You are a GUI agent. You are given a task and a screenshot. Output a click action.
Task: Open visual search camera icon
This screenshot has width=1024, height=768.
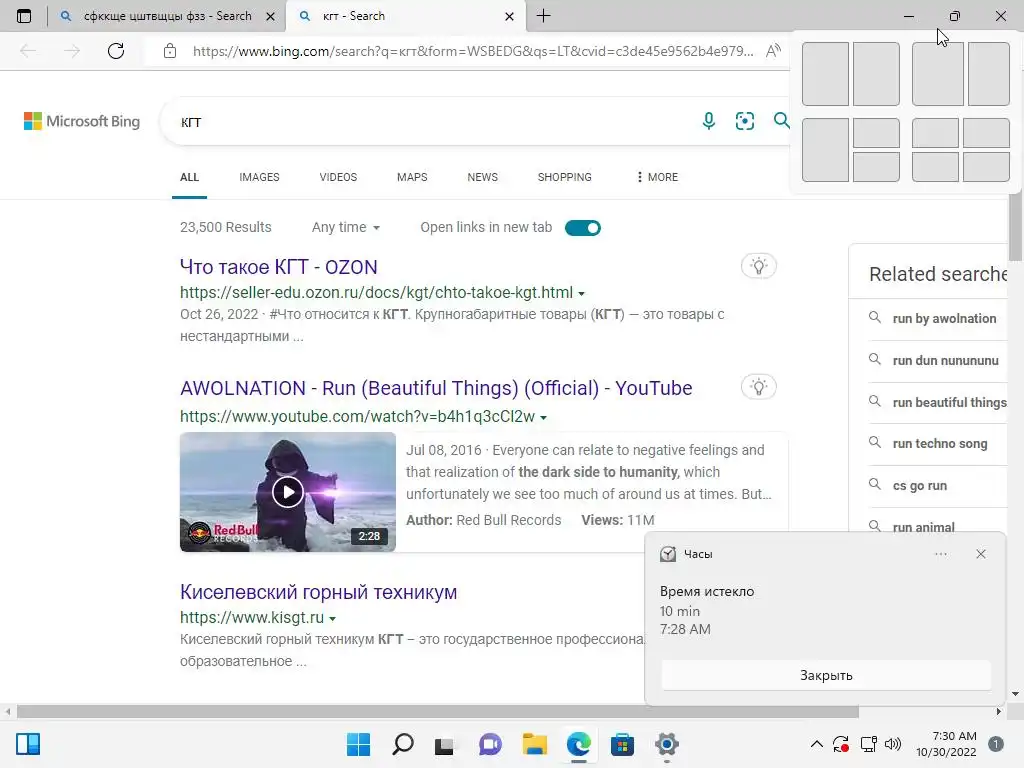tap(744, 121)
